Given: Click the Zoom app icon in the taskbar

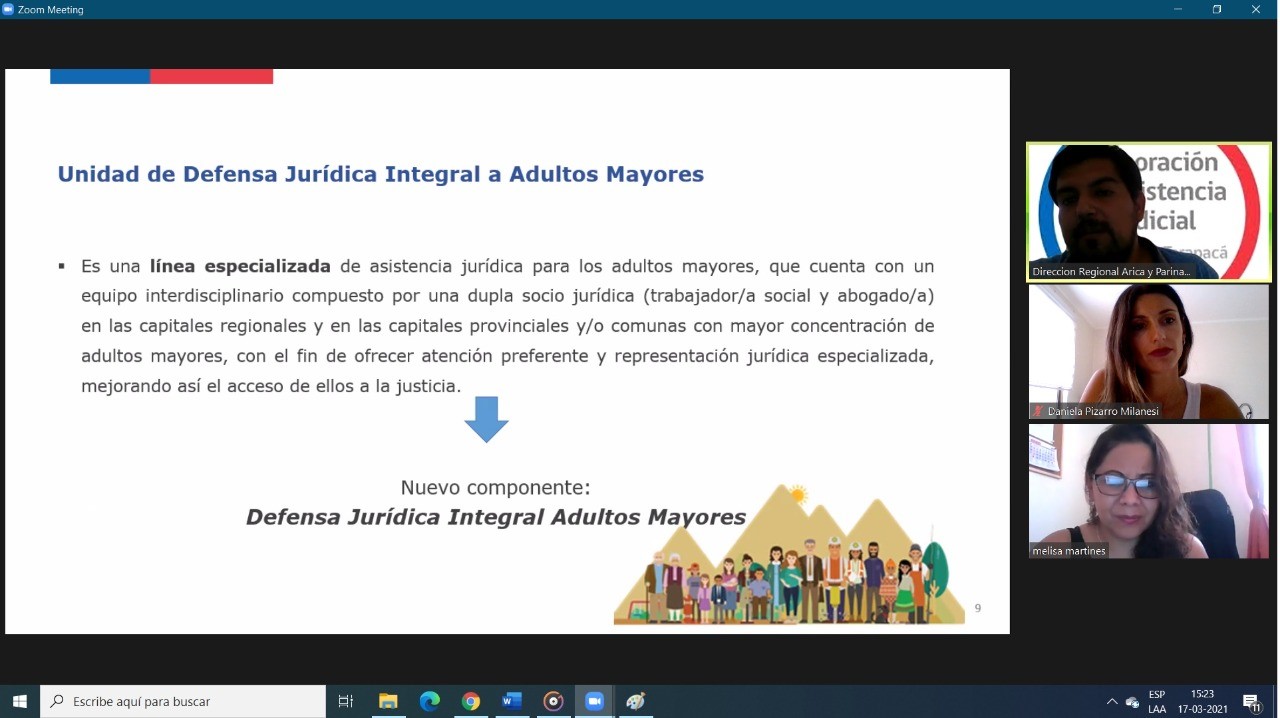Looking at the screenshot, I should pyautogui.click(x=594, y=701).
